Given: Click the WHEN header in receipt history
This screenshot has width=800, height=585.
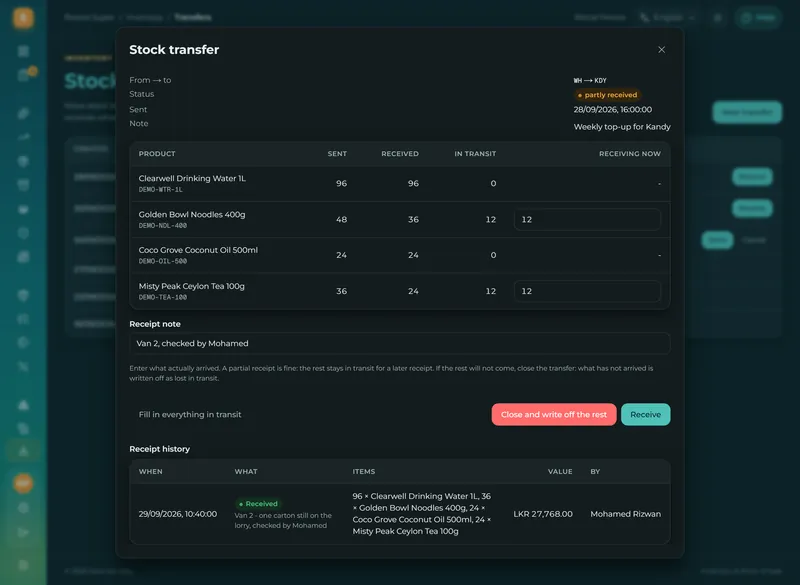Looking at the screenshot, I should (x=151, y=471).
